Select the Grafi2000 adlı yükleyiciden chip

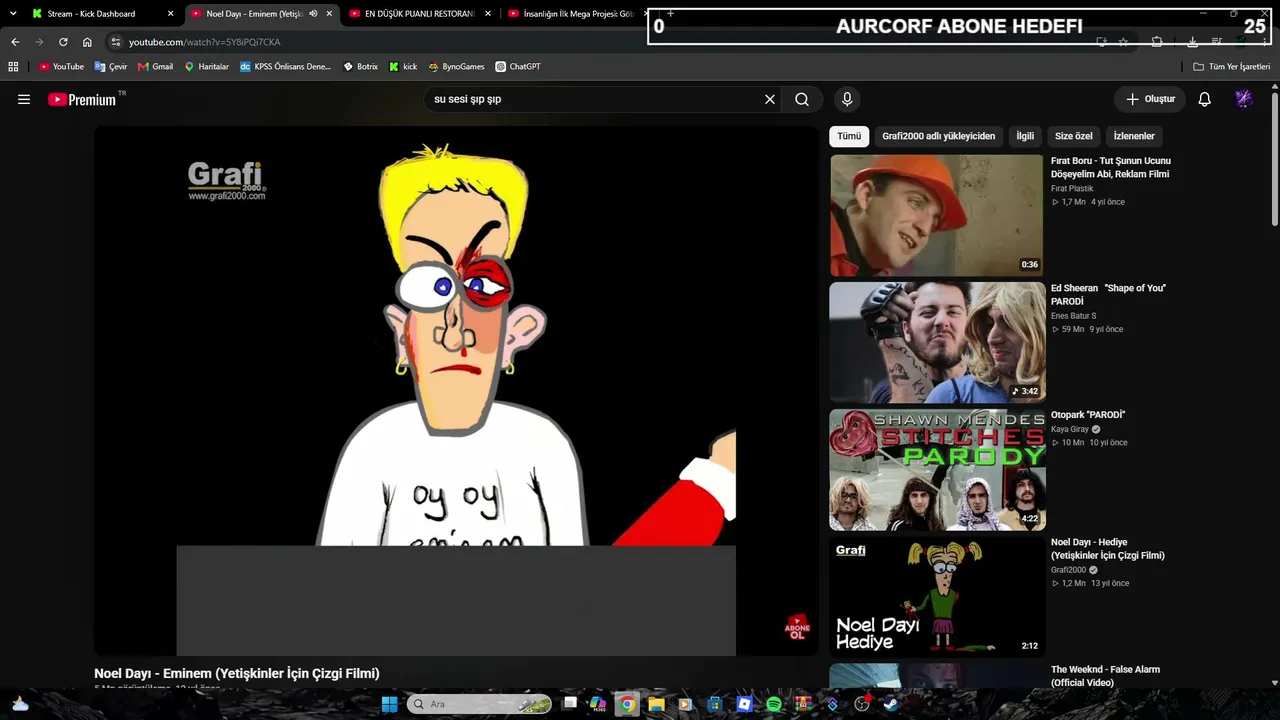938,136
